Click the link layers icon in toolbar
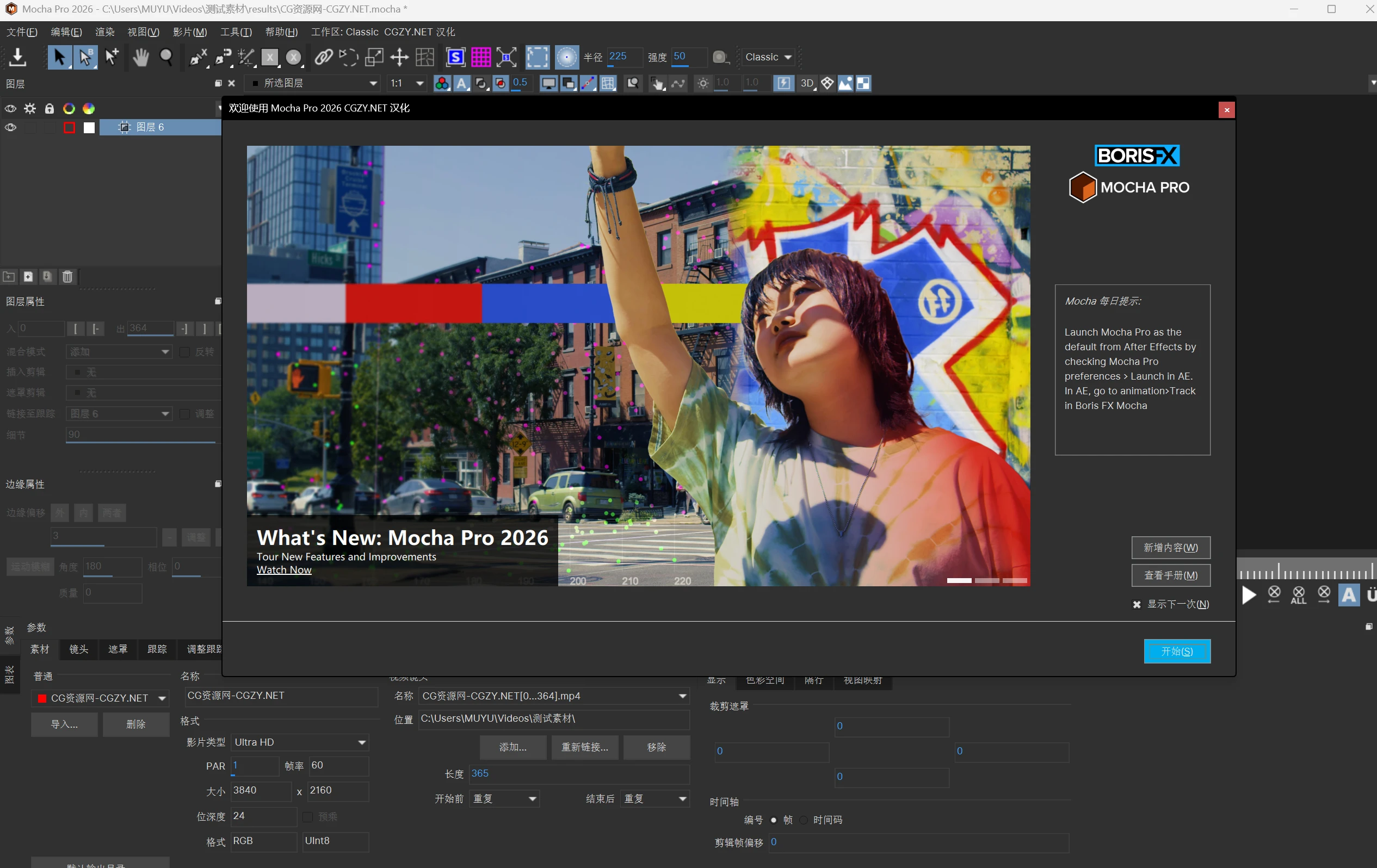The height and width of the screenshot is (868, 1377). pos(323,57)
